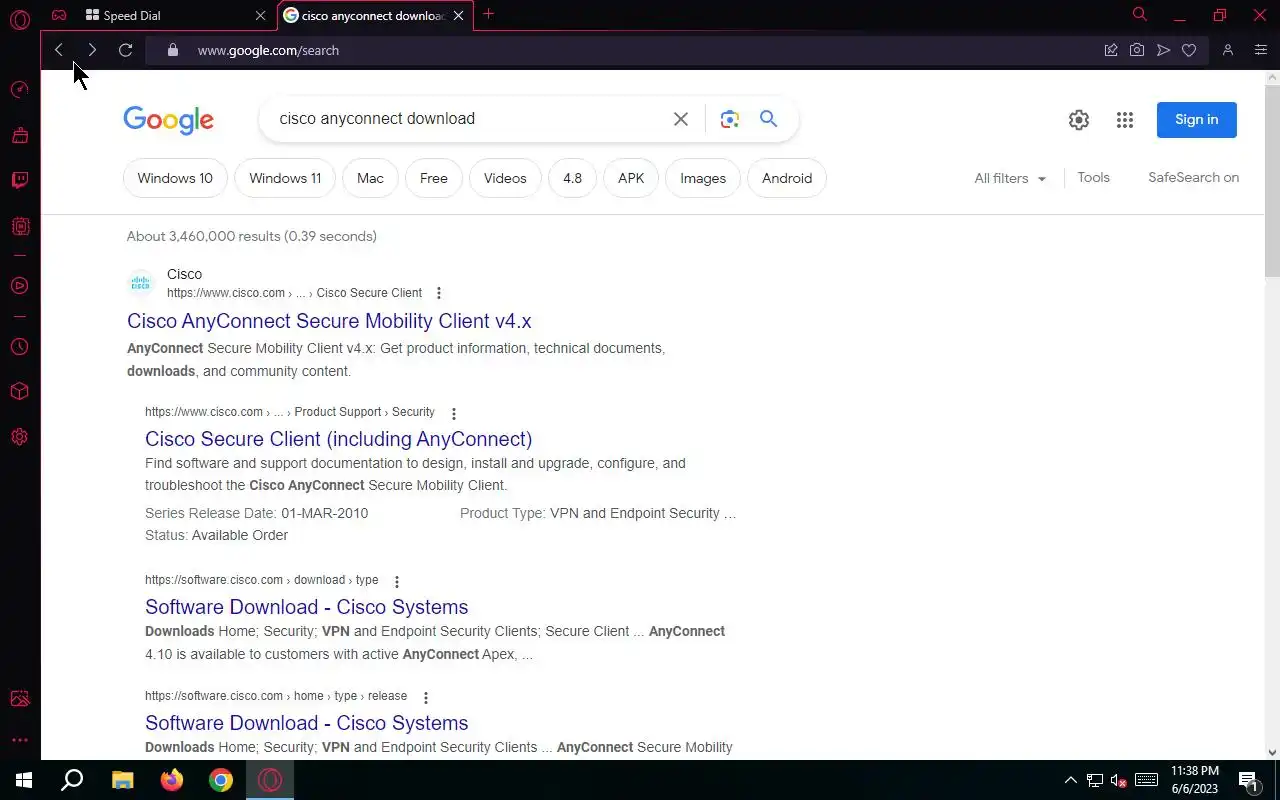Open the Tools options

click(1093, 177)
